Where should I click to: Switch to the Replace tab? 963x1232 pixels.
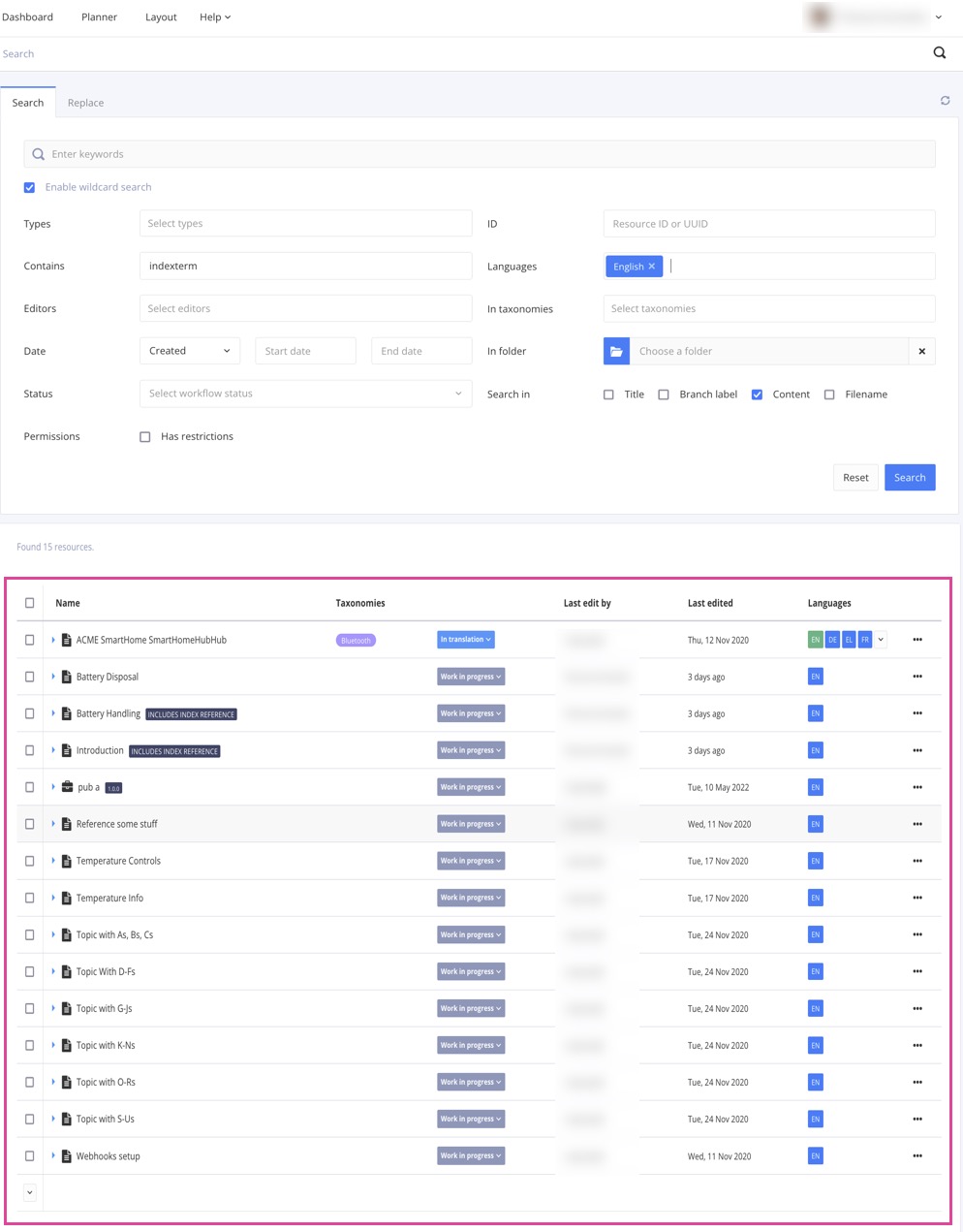point(85,103)
